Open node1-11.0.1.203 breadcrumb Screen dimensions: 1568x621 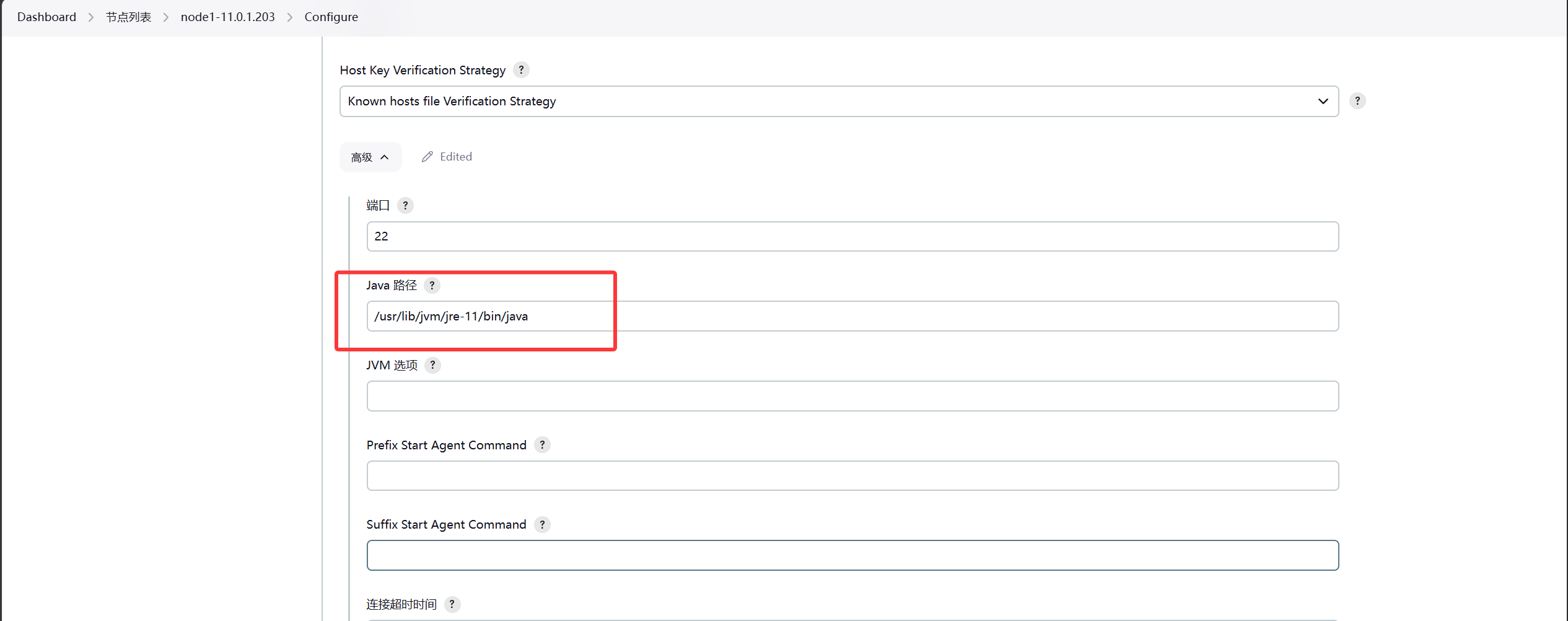click(x=227, y=17)
